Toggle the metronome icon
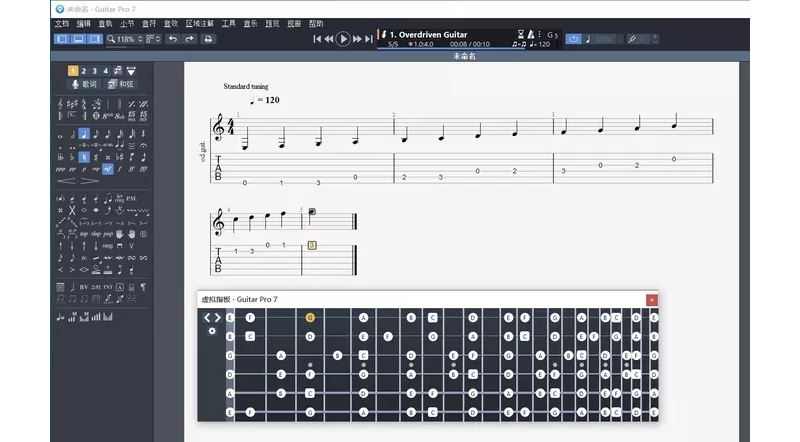 (531, 34)
